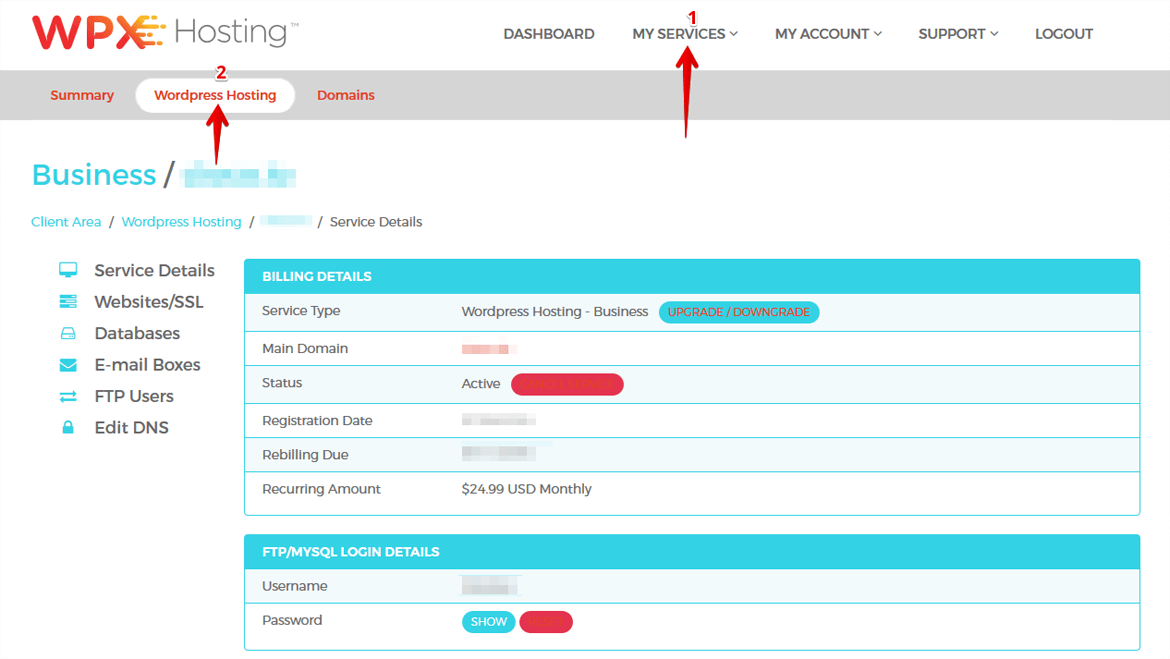Click the red button next to Active status
The width and height of the screenshot is (1170, 659).
pyautogui.click(x=567, y=384)
